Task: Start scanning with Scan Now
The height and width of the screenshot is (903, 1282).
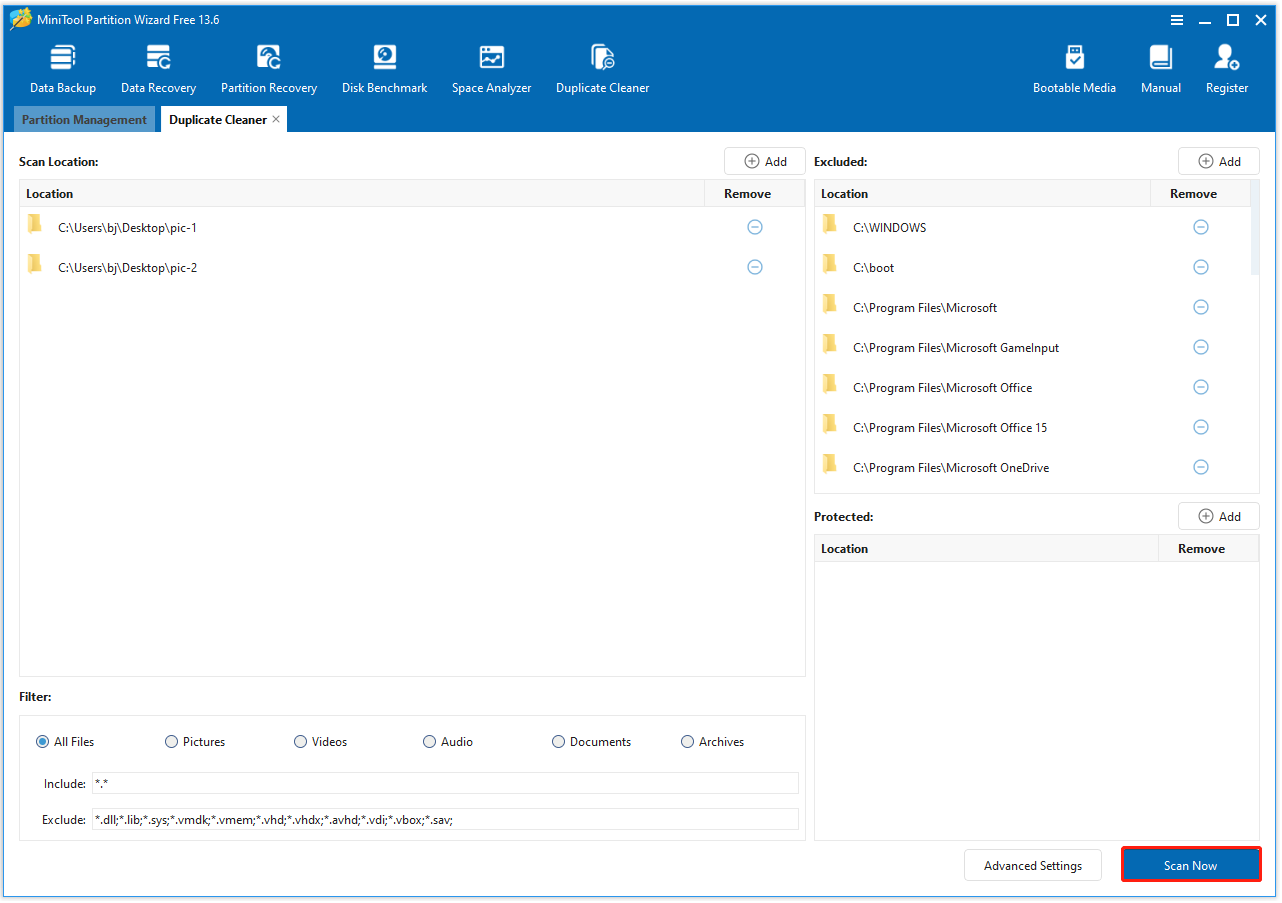Action: [x=1191, y=866]
